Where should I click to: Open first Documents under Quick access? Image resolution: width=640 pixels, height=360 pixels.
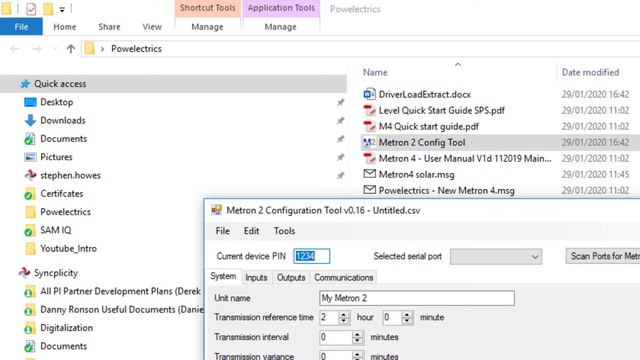click(x=63, y=139)
